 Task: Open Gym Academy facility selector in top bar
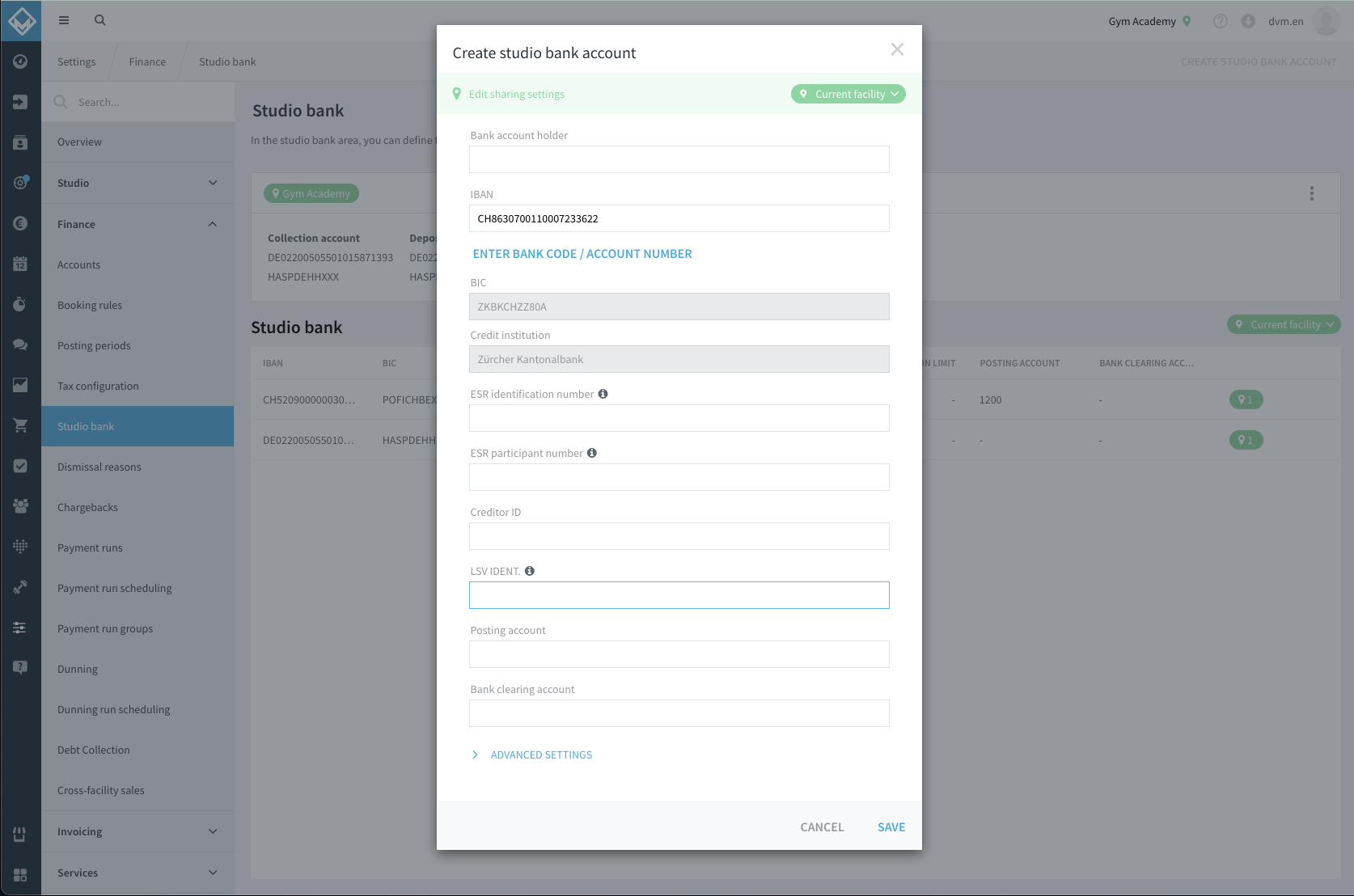[1149, 21]
